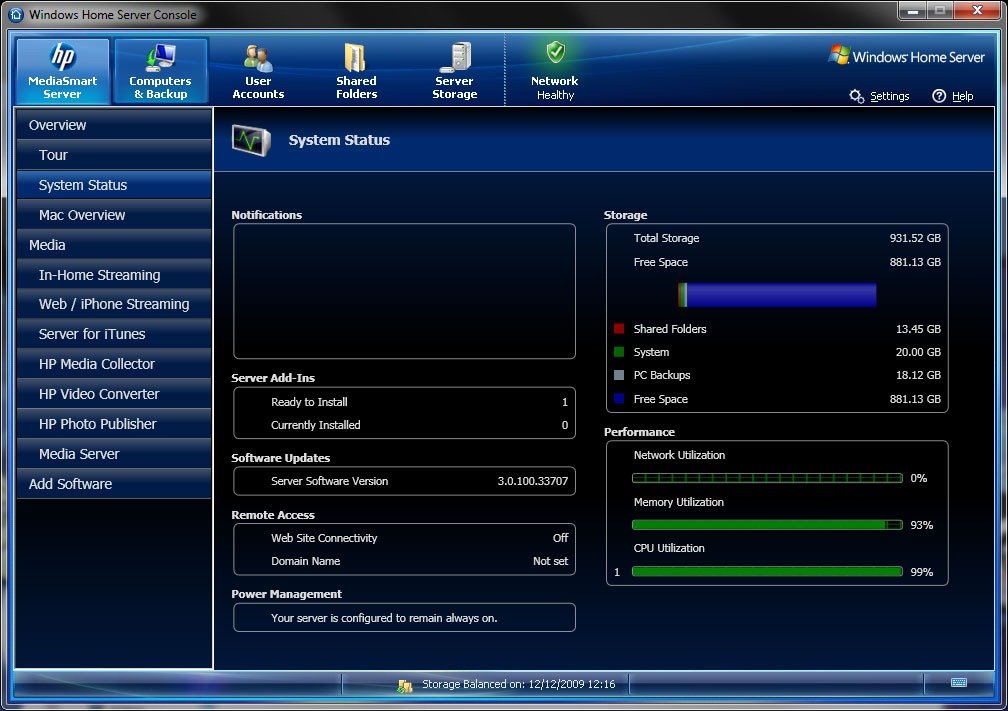Minimize the Windows Home Server Console
This screenshot has height=711, width=1008.
(912, 11)
